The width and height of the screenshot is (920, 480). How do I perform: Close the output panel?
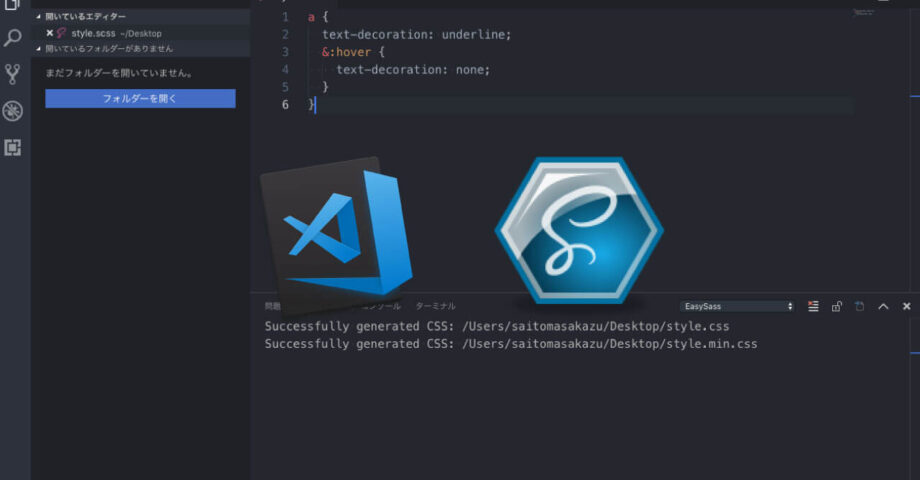[x=906, y=306]
